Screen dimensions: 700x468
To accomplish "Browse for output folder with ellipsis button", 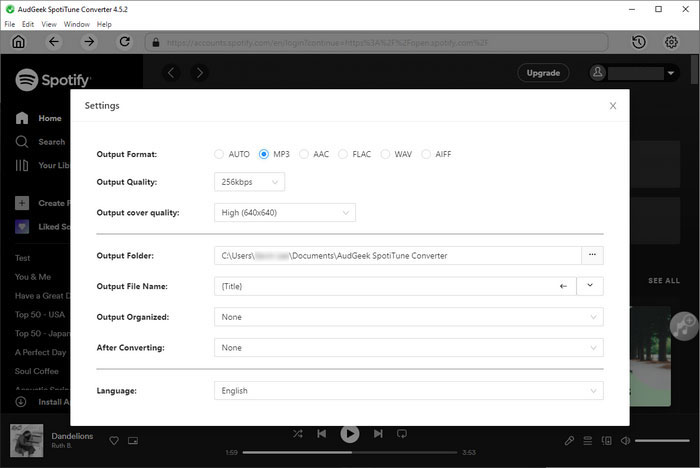I will point(592,255).
